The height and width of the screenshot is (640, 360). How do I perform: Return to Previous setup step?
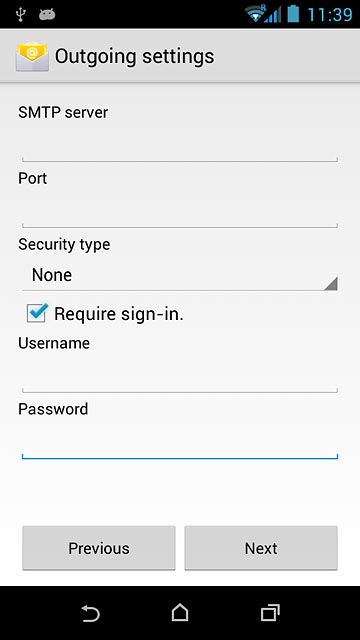tap(99, 548)
